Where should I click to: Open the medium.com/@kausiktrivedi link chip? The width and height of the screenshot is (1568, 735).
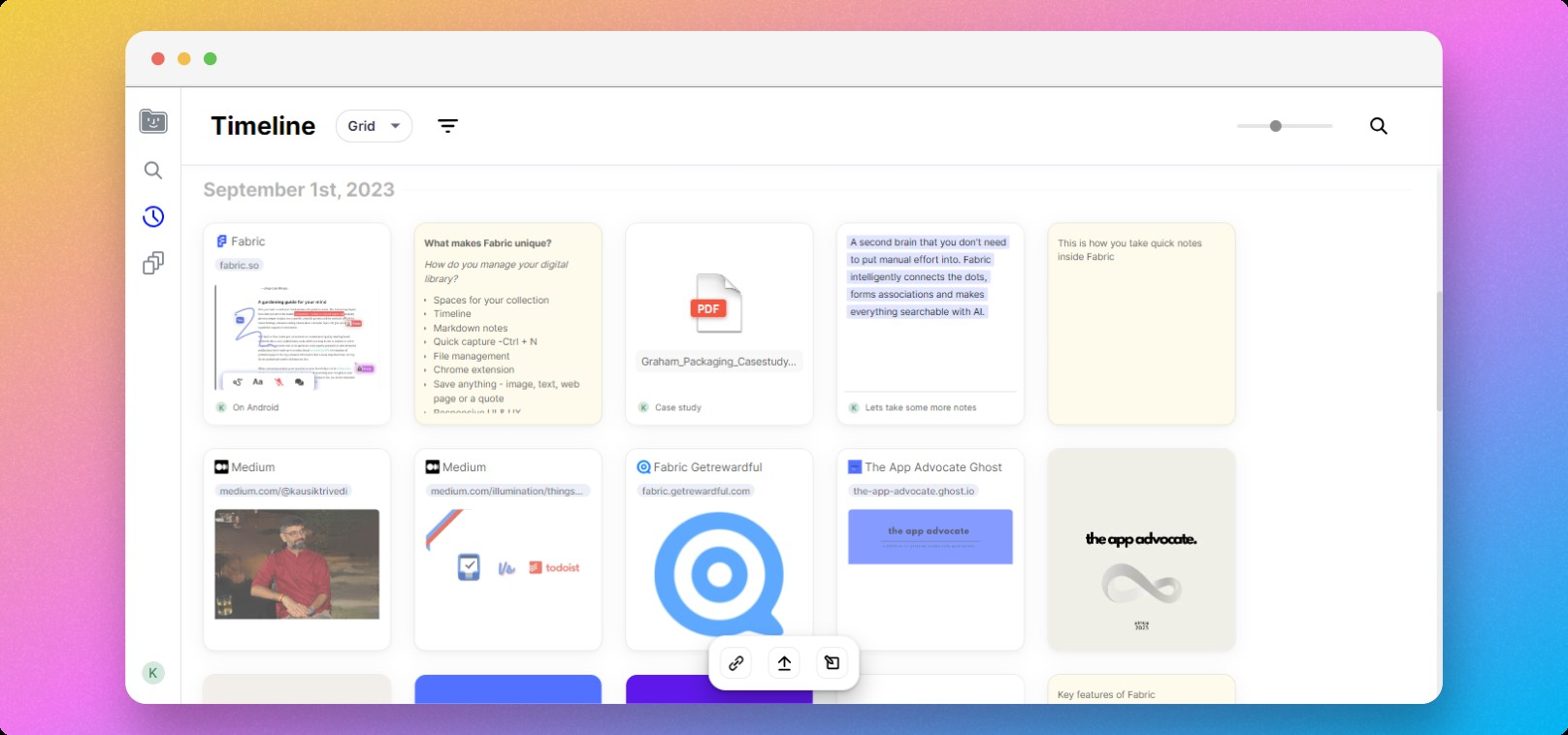pos(282,491)
